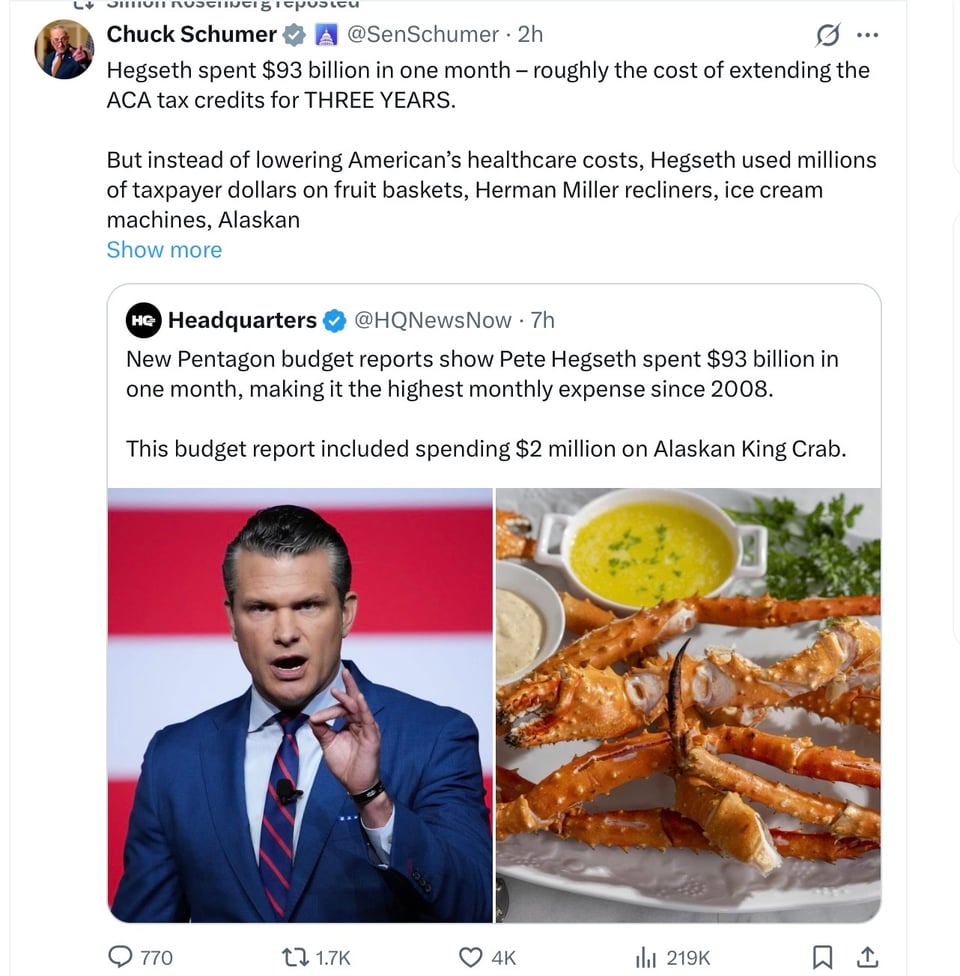
Task: Click the Headquarters HQ logo avatar
Action: [x=144, y=320]
